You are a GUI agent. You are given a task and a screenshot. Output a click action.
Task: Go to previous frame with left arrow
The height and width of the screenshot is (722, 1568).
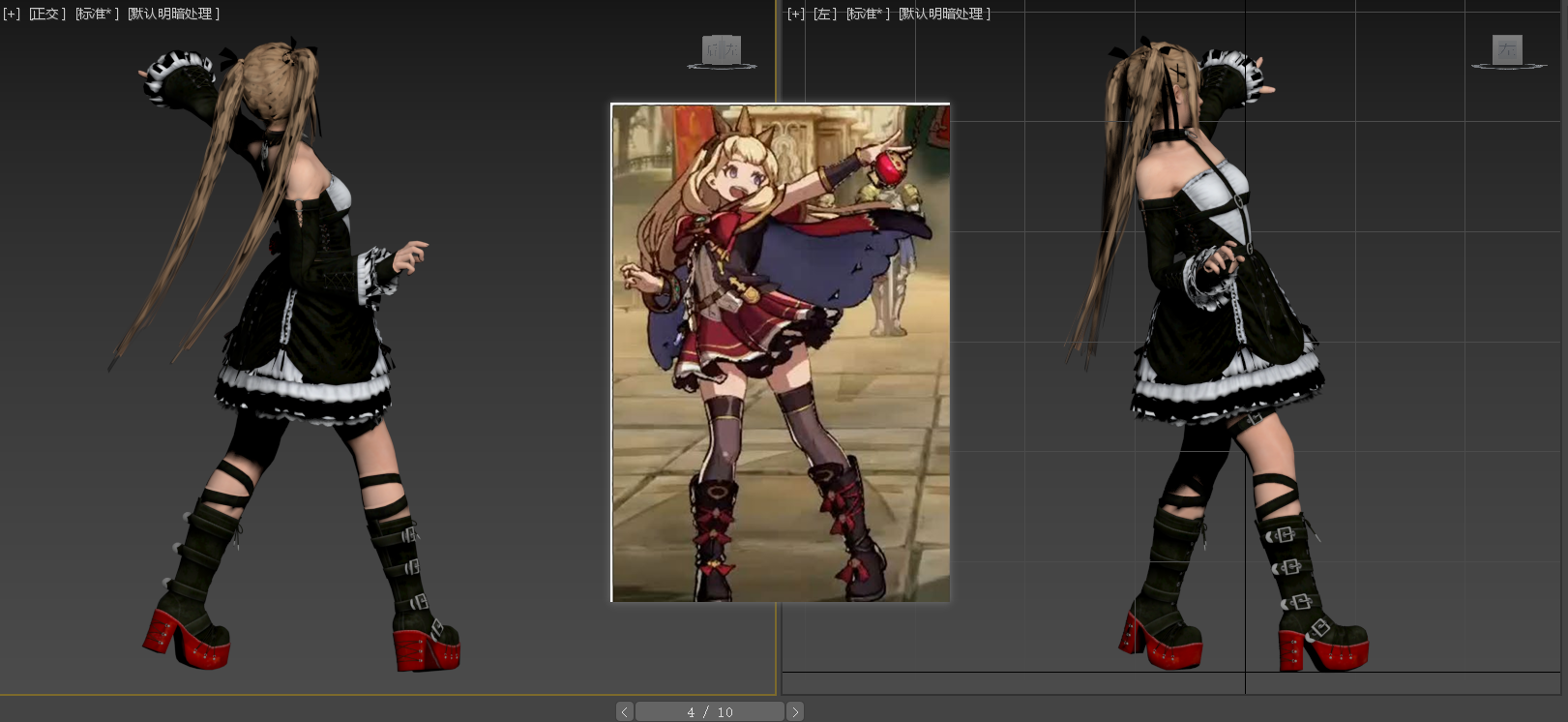625,712
